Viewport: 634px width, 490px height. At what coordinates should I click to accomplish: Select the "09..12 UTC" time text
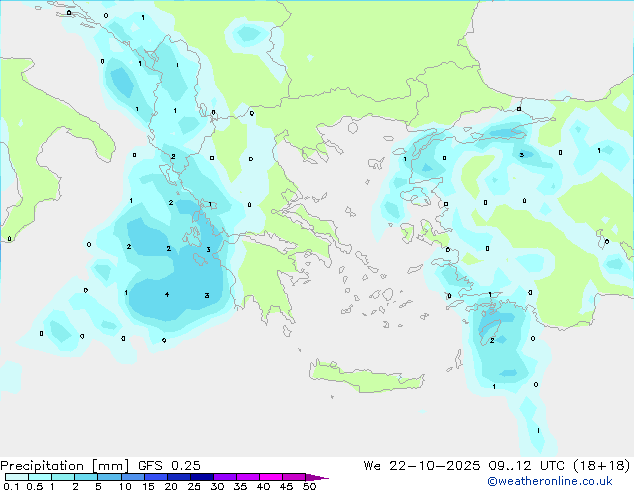pyautogui.click(x=526, y=466)
